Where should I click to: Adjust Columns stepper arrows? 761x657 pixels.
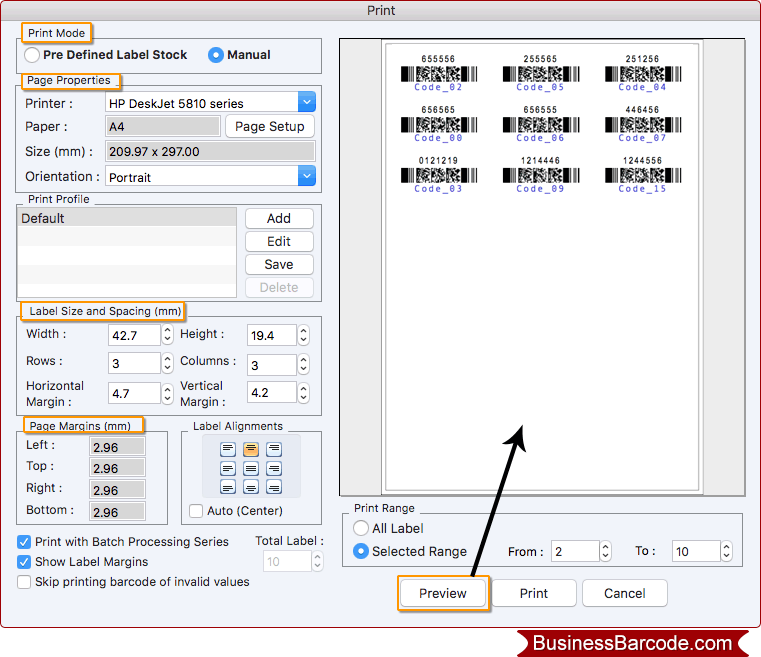(x=303, y=364)
